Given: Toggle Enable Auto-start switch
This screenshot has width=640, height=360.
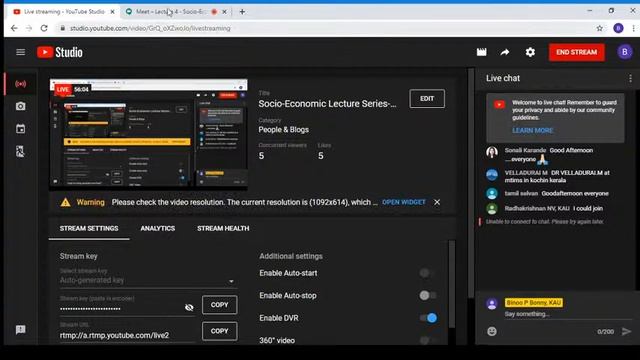Looking at the screenshot, I should coord(428,273).
